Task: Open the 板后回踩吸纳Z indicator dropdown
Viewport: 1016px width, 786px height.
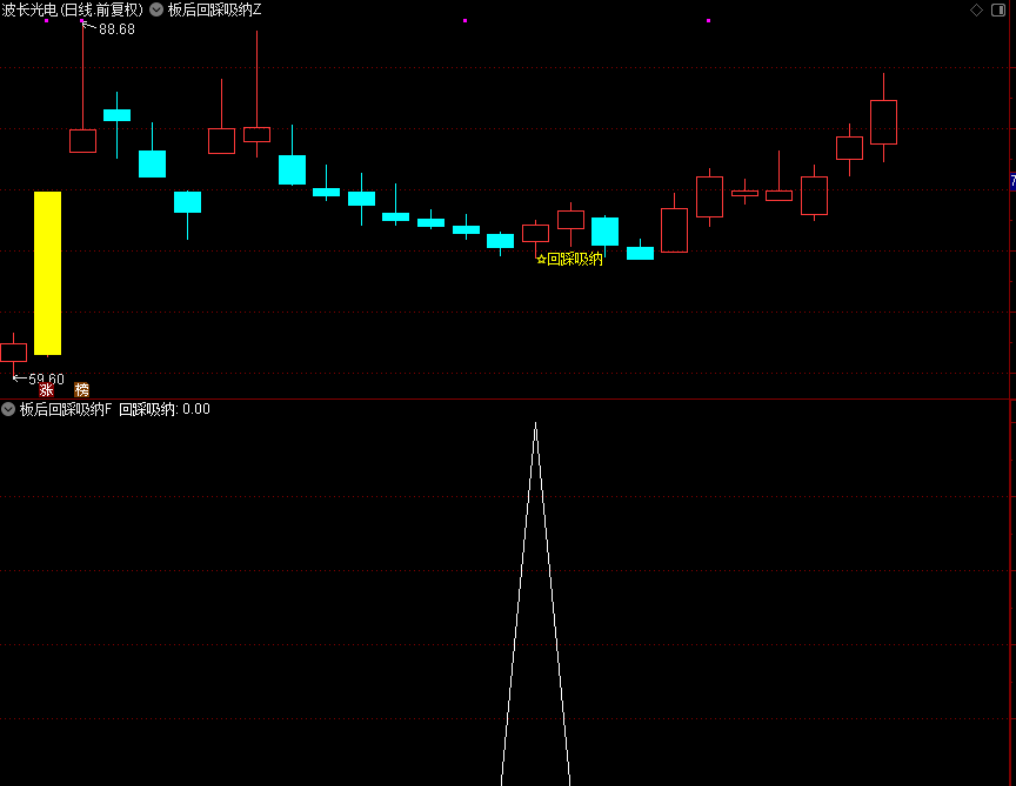Action: tap(156, 10)
